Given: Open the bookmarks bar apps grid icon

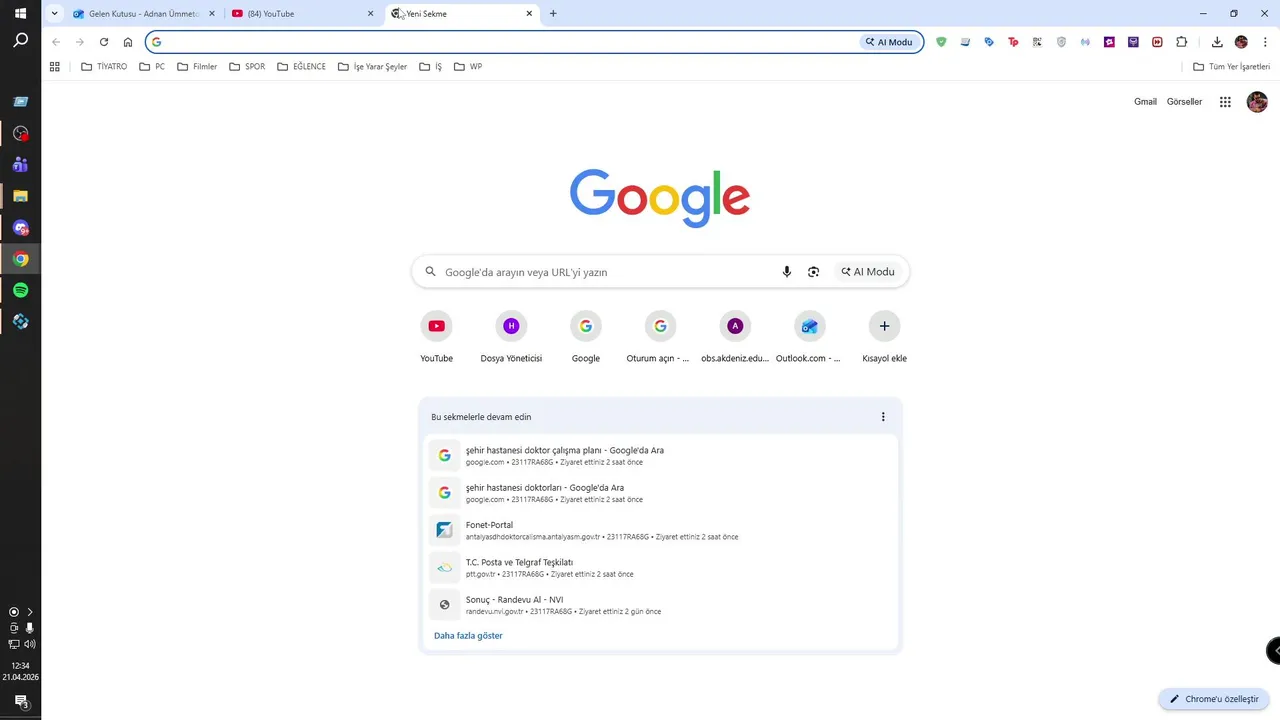Looking at the screenshot, I should 55,67.
